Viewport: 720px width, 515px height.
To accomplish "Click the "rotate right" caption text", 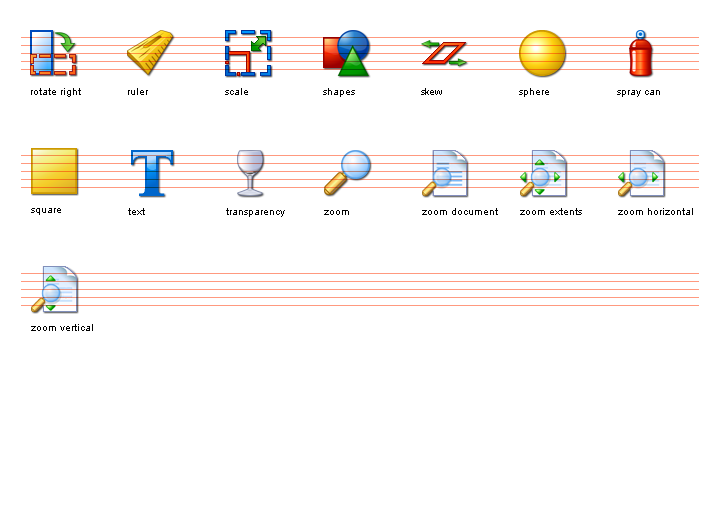I will [56, 92].
